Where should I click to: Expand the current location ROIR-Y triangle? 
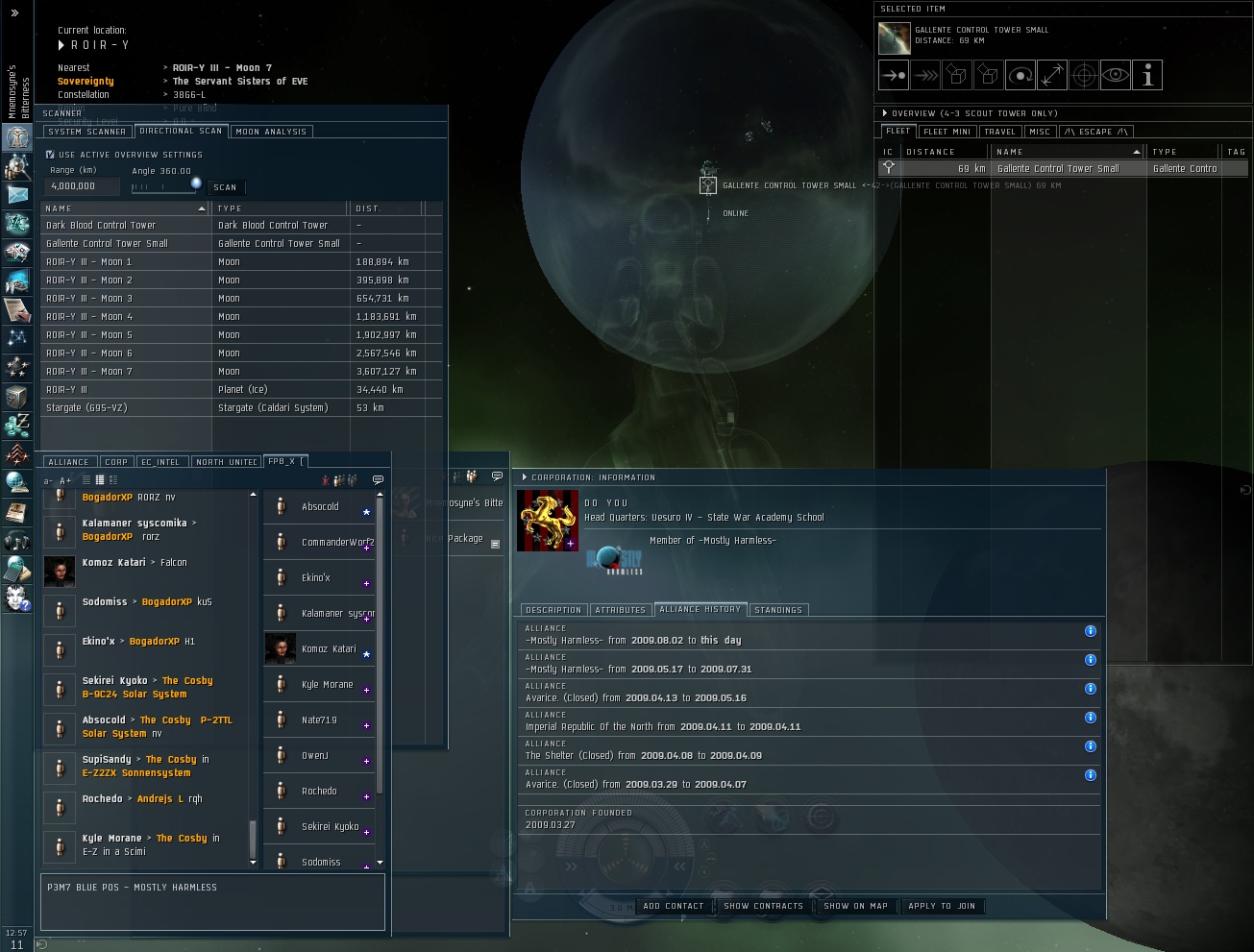pos(61,45)
